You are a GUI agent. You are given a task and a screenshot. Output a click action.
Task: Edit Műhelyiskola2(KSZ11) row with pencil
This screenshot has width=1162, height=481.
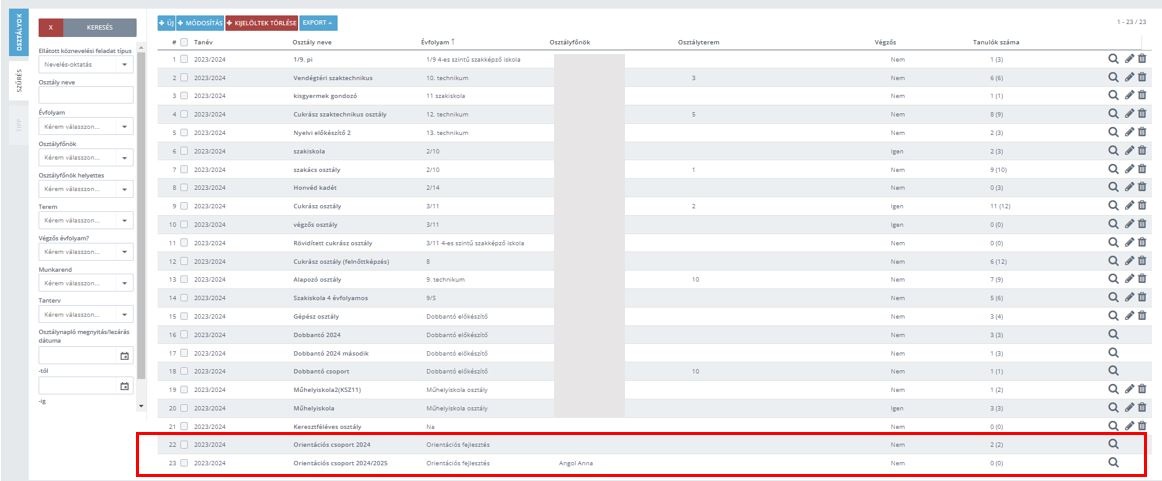1129,389
